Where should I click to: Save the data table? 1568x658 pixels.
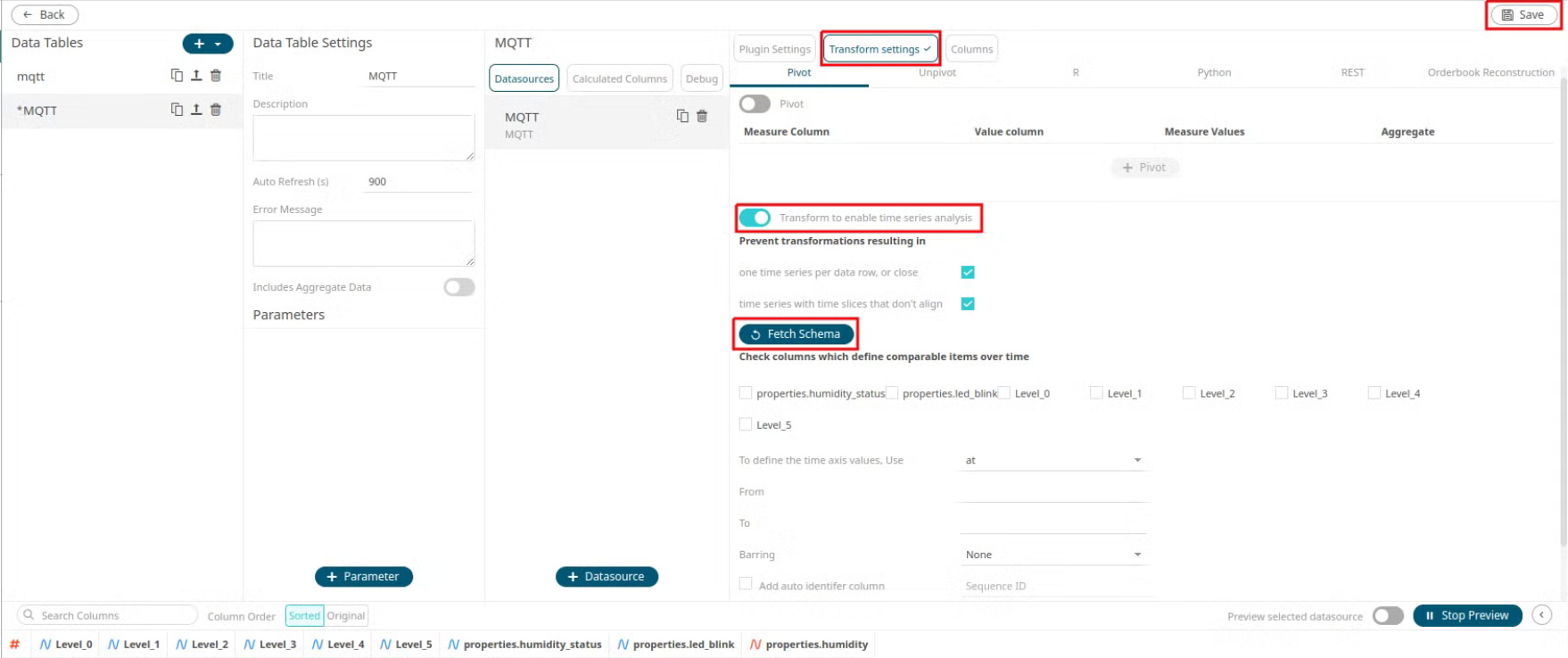coord(1523,15)
